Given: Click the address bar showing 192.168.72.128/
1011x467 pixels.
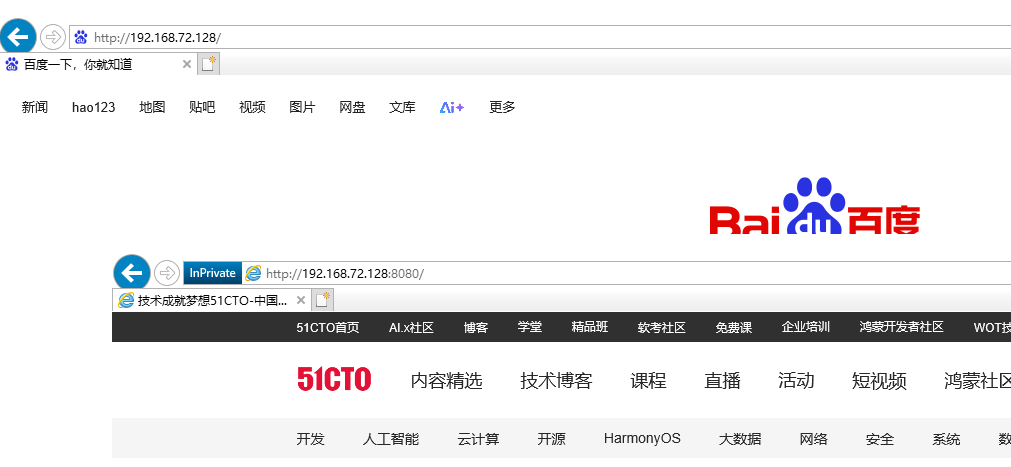Looking at the screenshot, I should [x=540, y=37].
